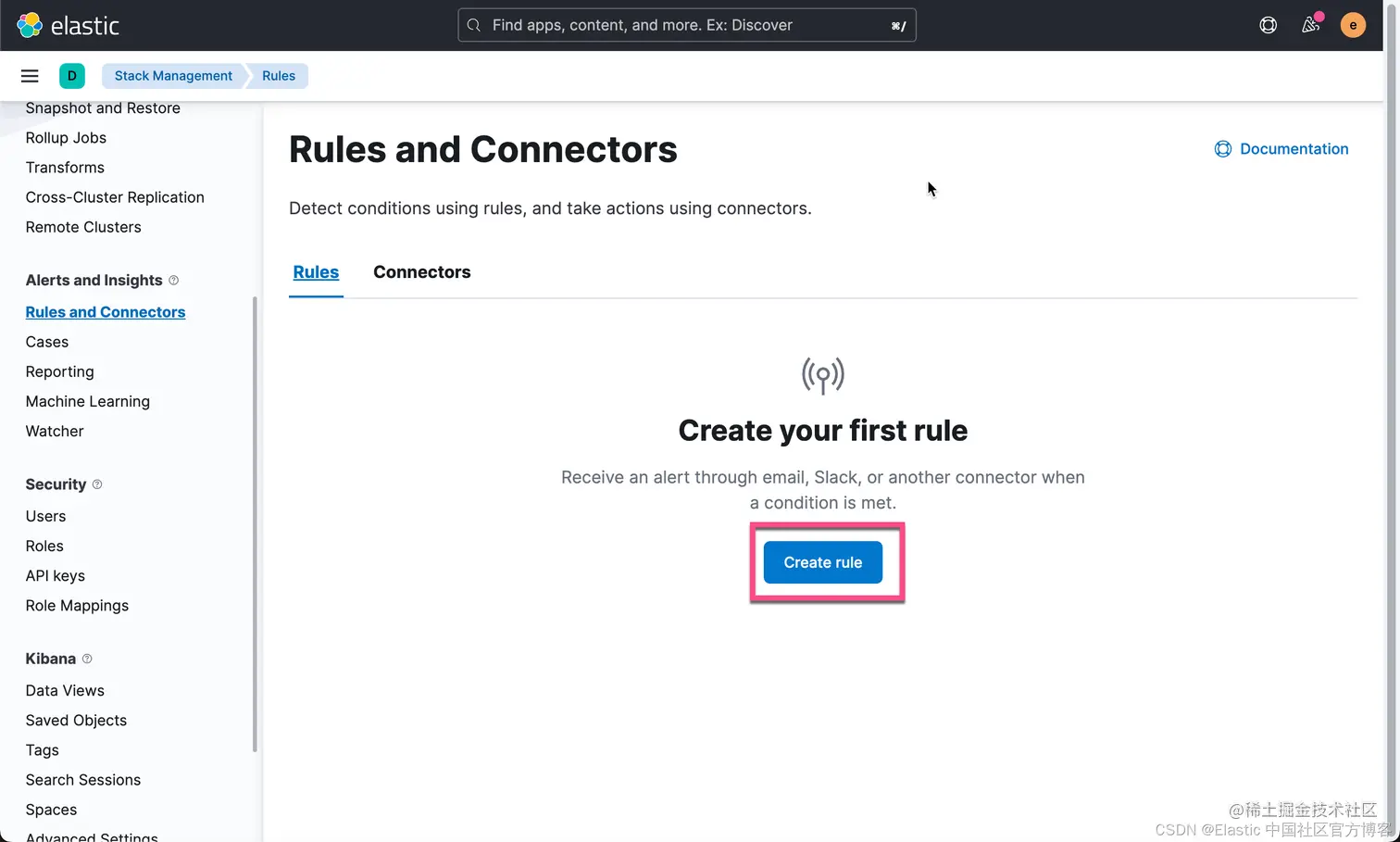Viewport: 1400px width, 842px height.
Task: Go to Stack Management breadcrumb
Action: click(x=173, y=76)
